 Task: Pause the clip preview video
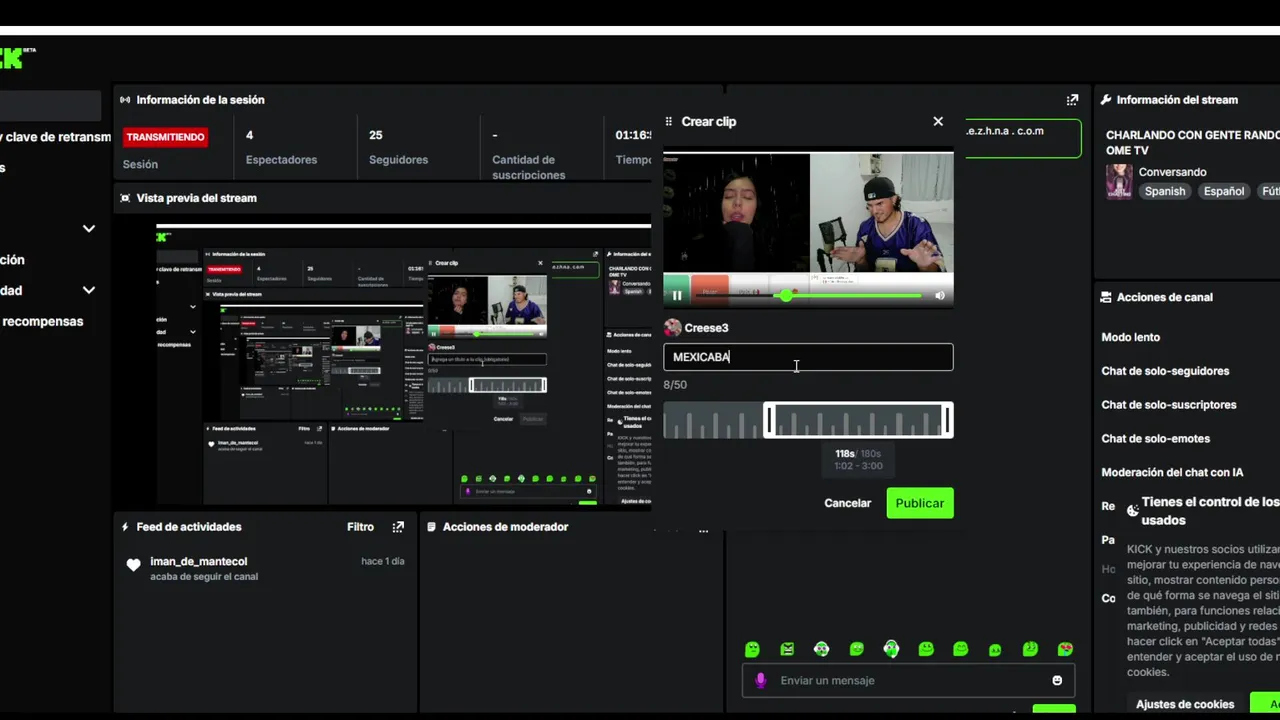677,295
